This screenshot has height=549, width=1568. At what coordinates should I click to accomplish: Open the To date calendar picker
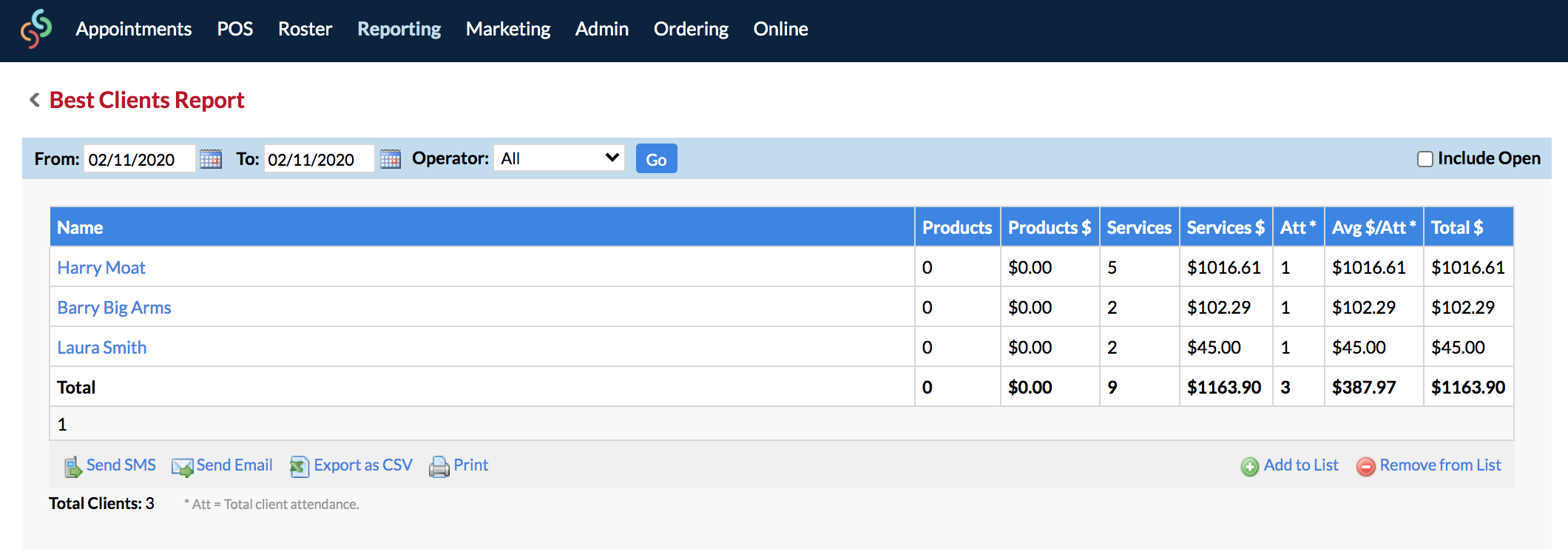[x=391, y=159]
